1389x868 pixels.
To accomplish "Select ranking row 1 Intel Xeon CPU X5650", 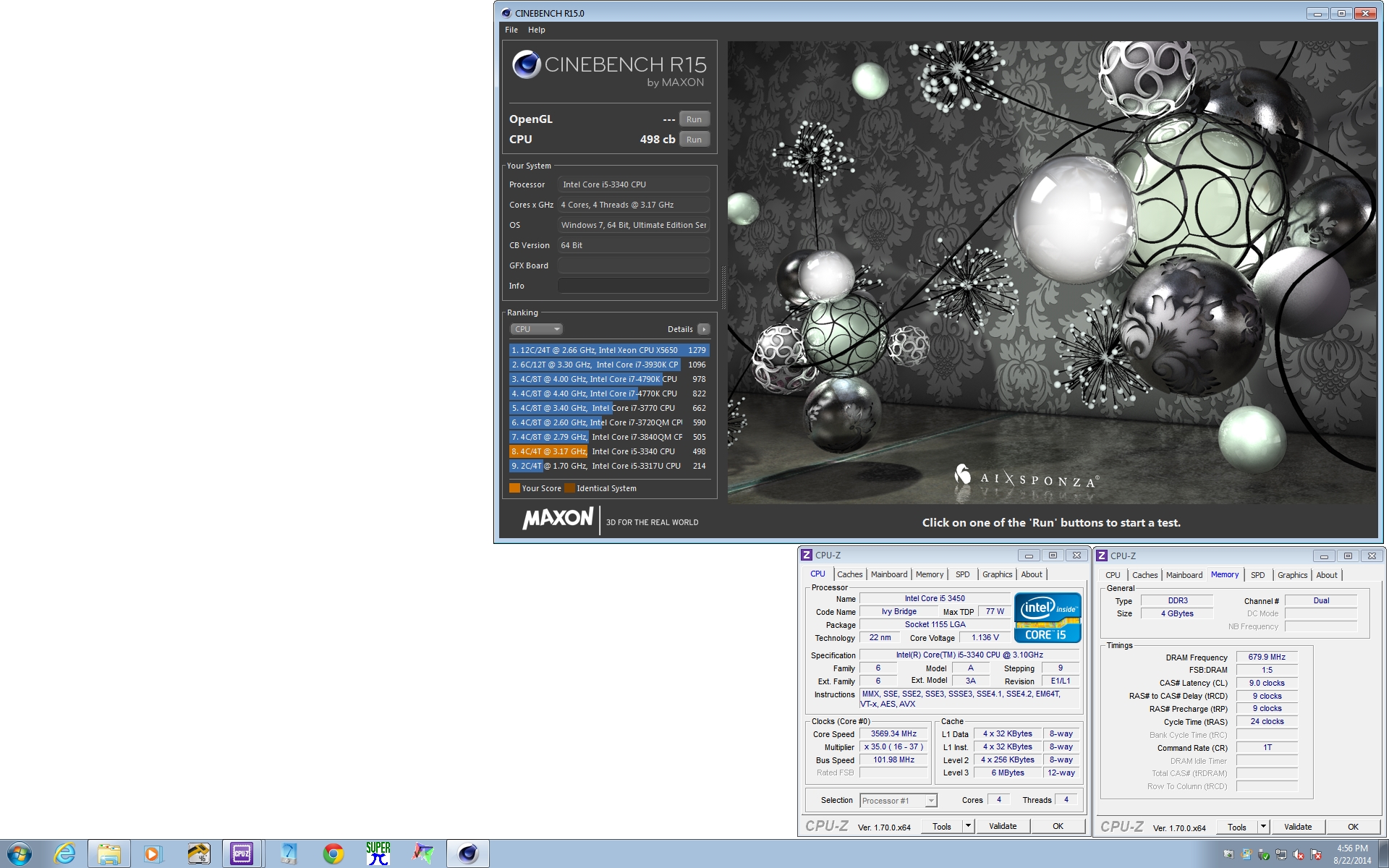I will (609, 350).
